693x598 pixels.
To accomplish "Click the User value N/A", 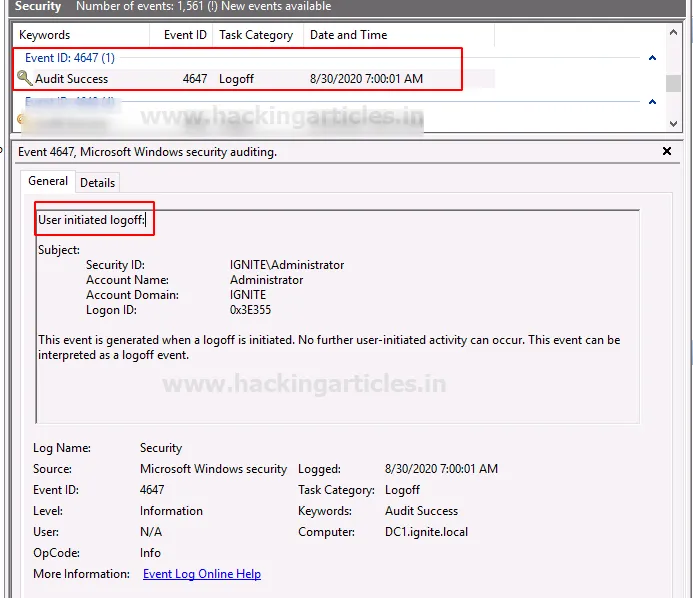I will coord(151,532).
